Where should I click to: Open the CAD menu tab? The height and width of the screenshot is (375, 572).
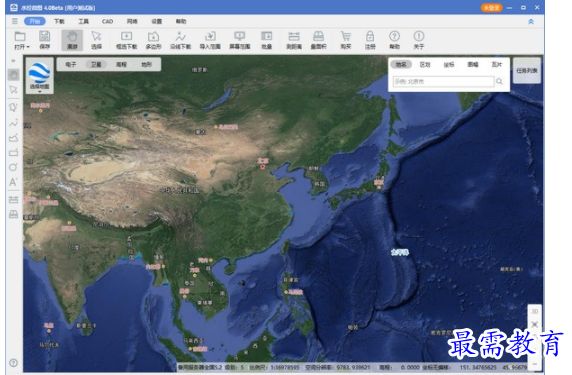[108, 21]
